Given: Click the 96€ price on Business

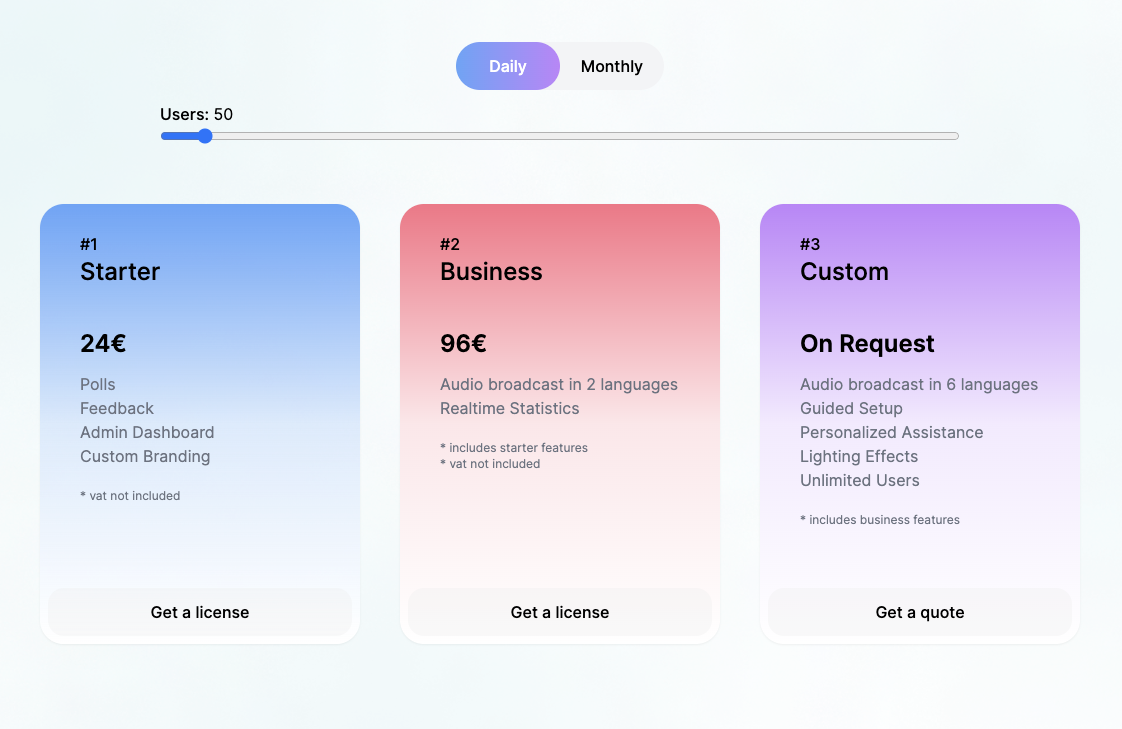Looking at the screenshot, I should 463,343.
